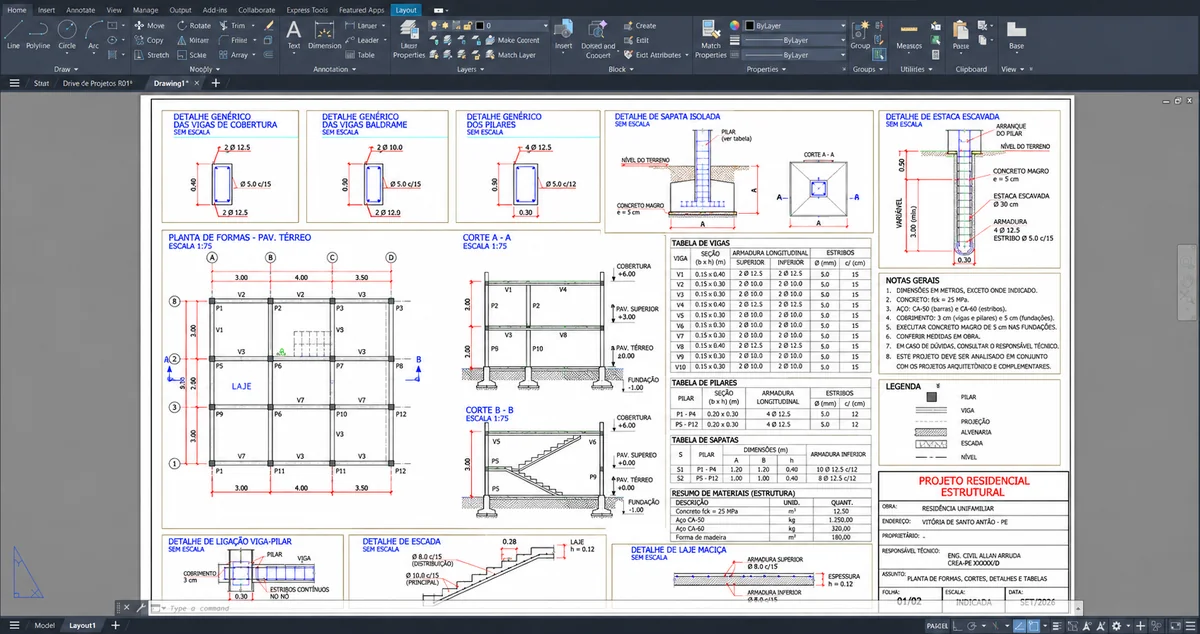This screenshot has height=634, width=1200.
Task: Click the Group tool
Action: 860,34
